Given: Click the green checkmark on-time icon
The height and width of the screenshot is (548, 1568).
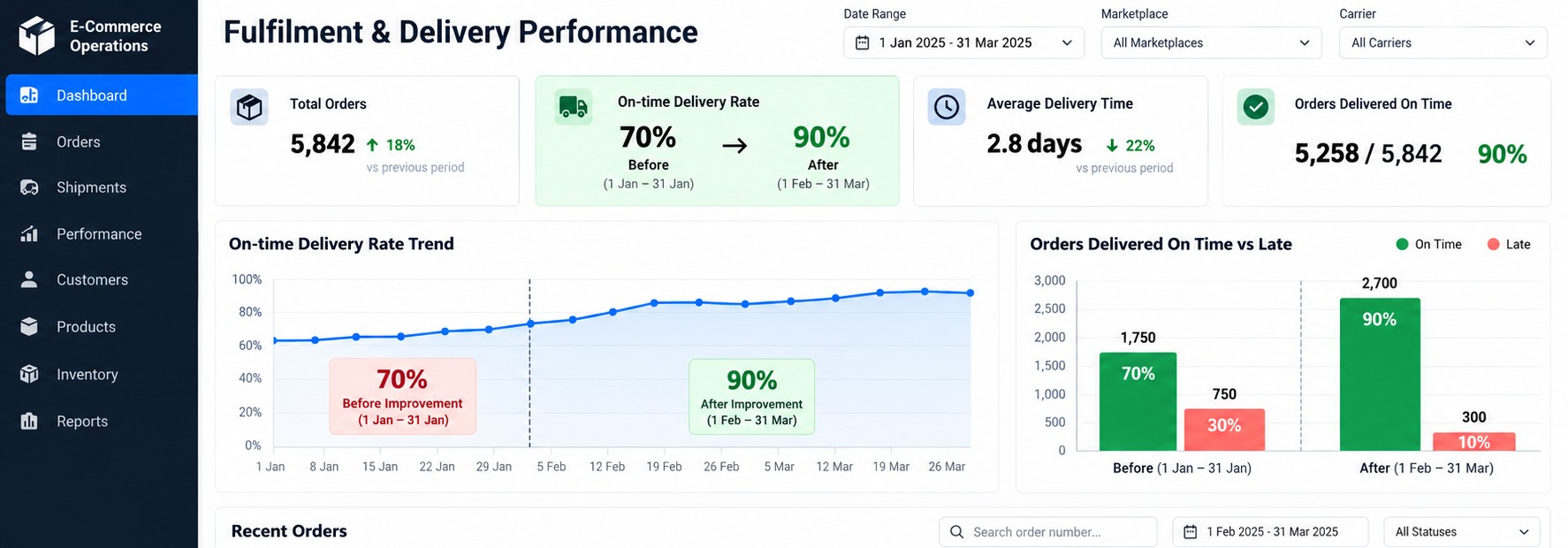Looking at the screenshot, I should pos(1256,107).
